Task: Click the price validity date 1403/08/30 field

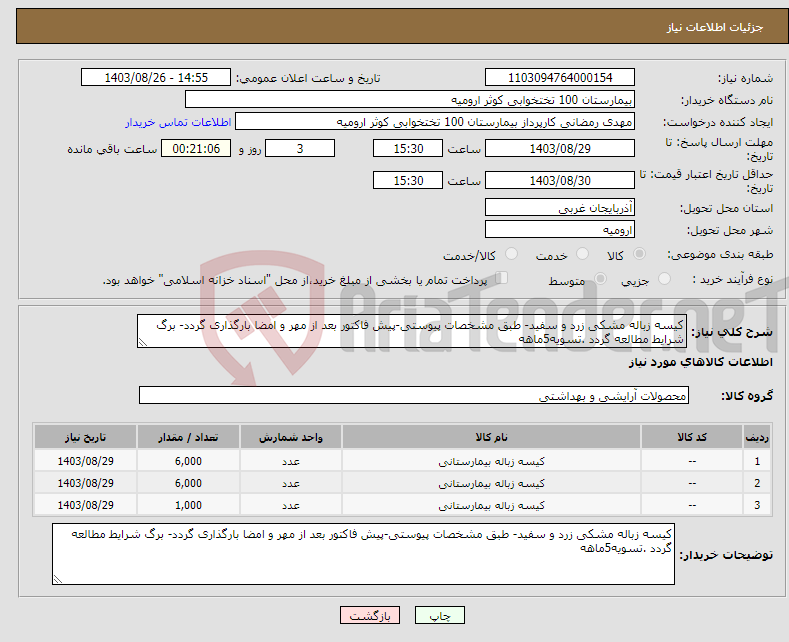Action: click(560, 180)
